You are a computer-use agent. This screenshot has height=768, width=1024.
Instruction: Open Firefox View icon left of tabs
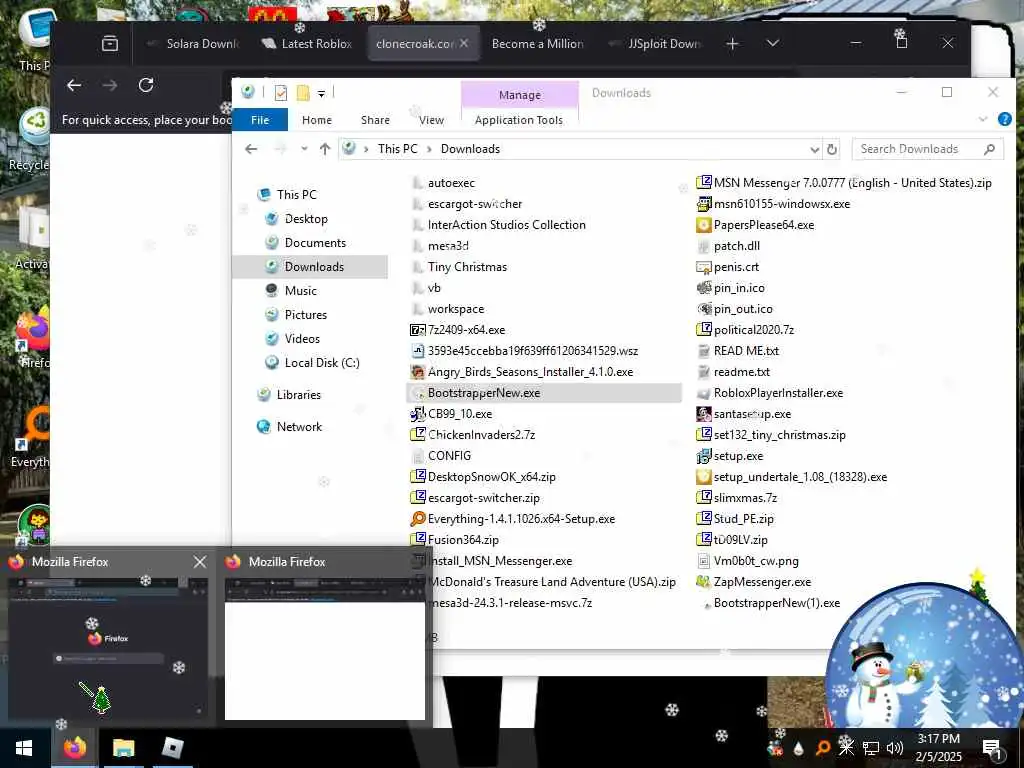click(110, 44)
